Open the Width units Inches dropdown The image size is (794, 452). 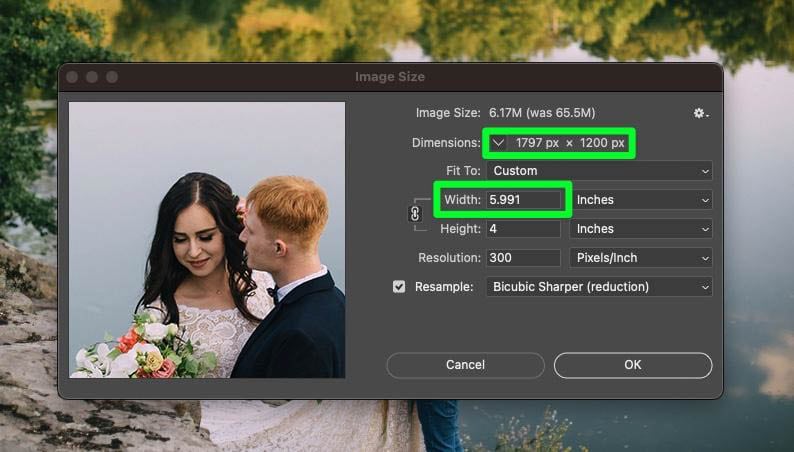coord(641,200)
